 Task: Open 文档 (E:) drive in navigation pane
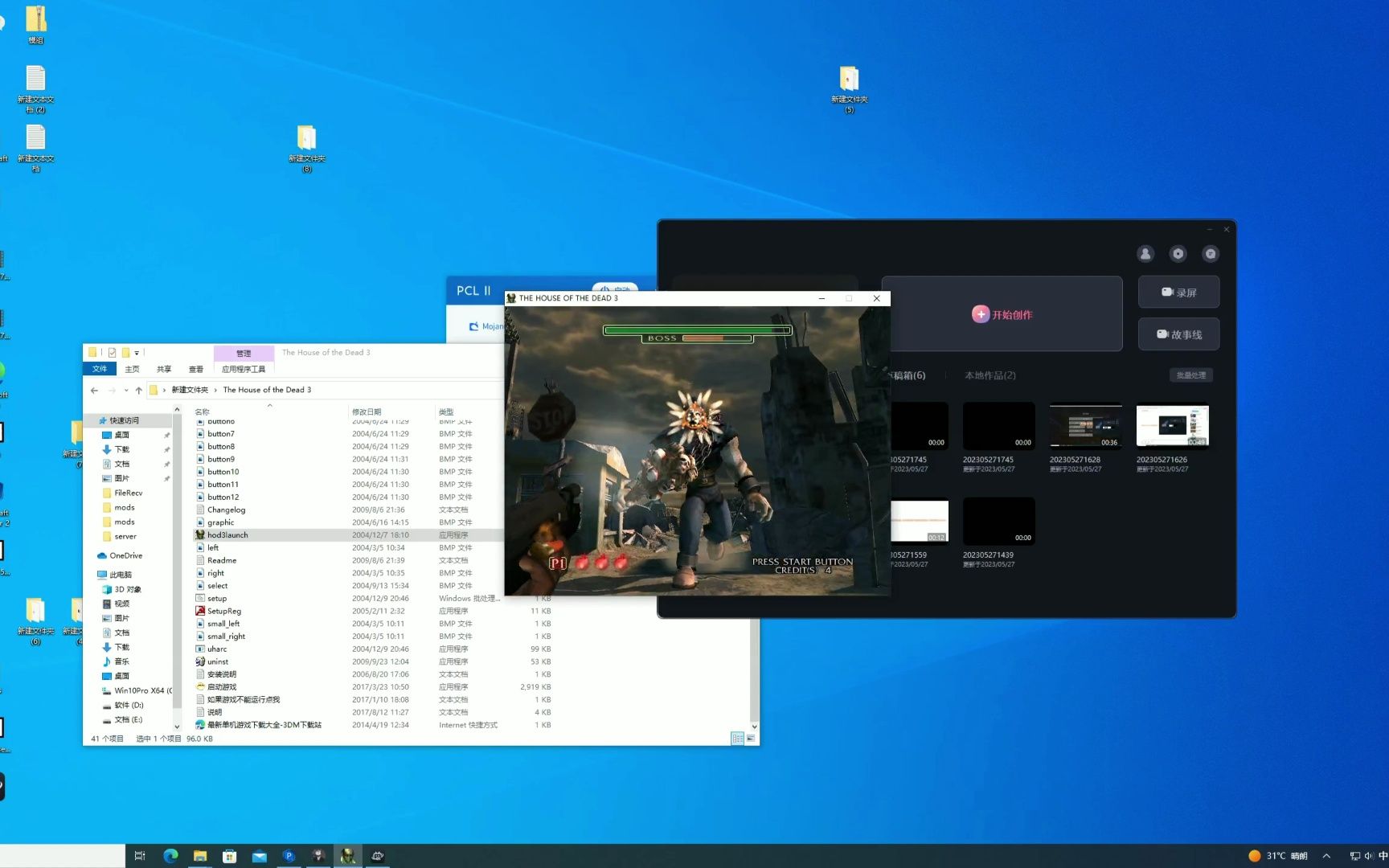coord(128,719)
